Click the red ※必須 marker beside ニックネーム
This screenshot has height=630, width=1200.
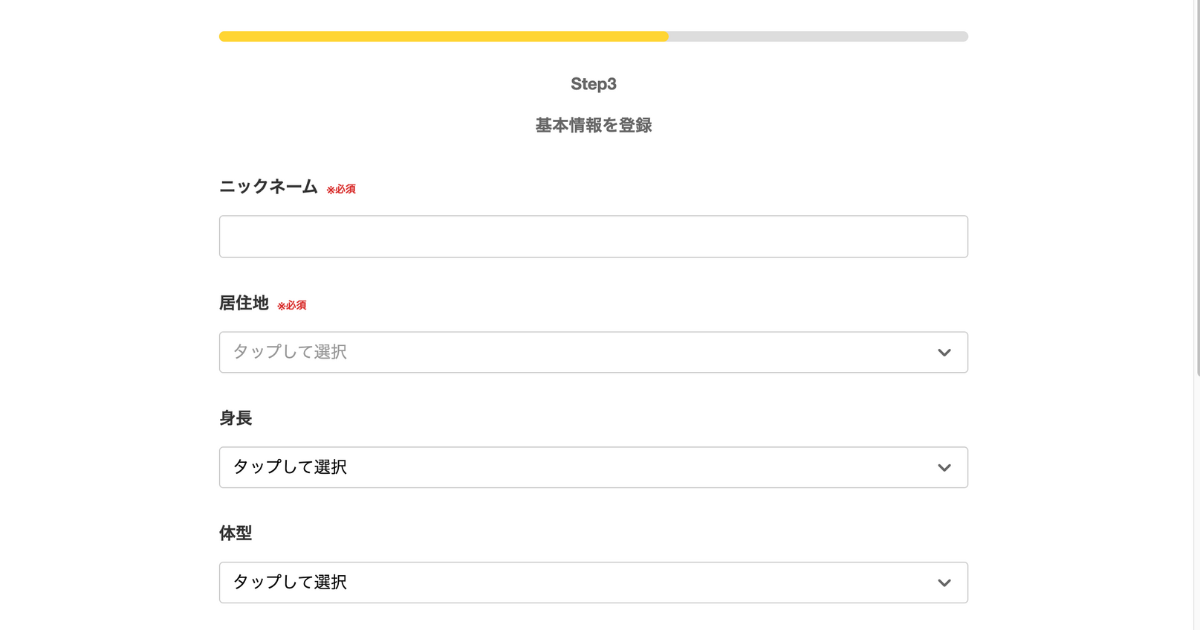(x=341, y=189)
